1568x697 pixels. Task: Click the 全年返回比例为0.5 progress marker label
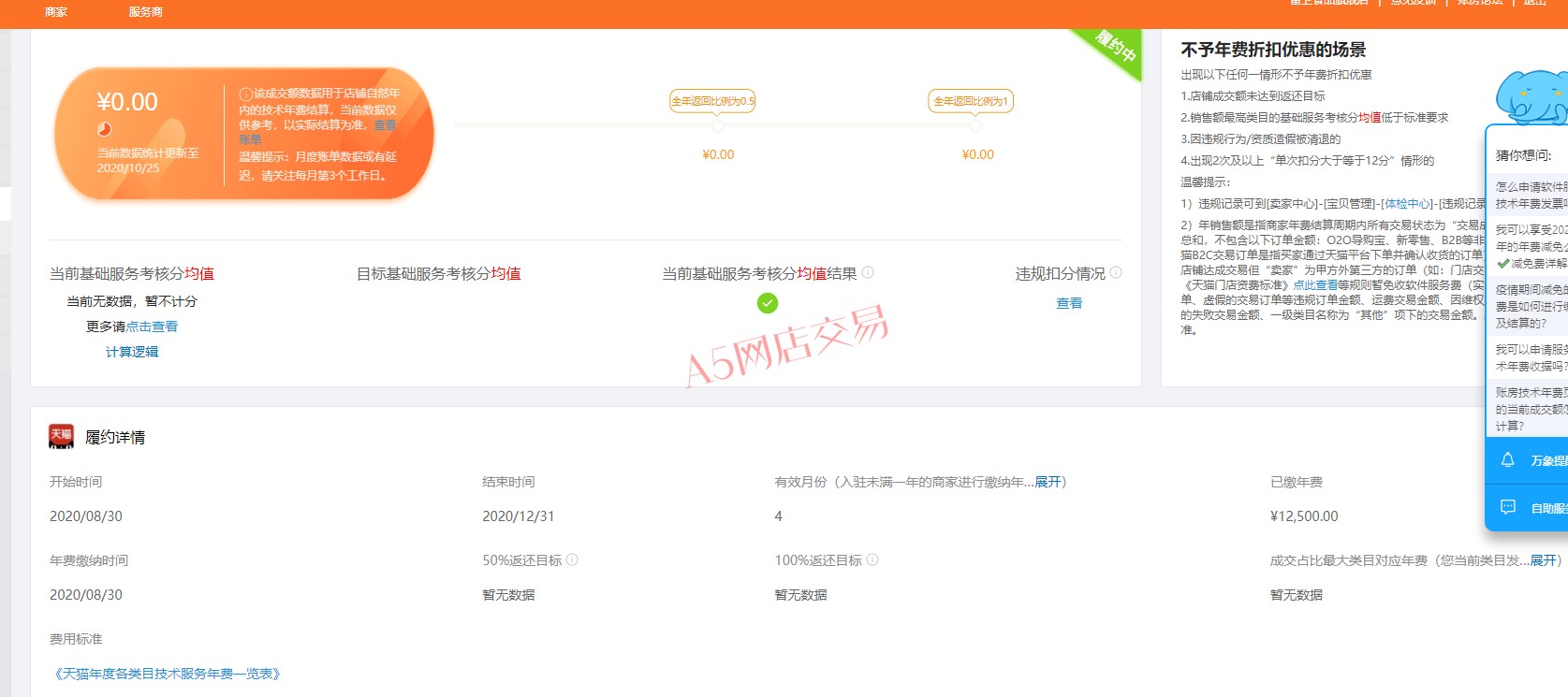point(713,101)
